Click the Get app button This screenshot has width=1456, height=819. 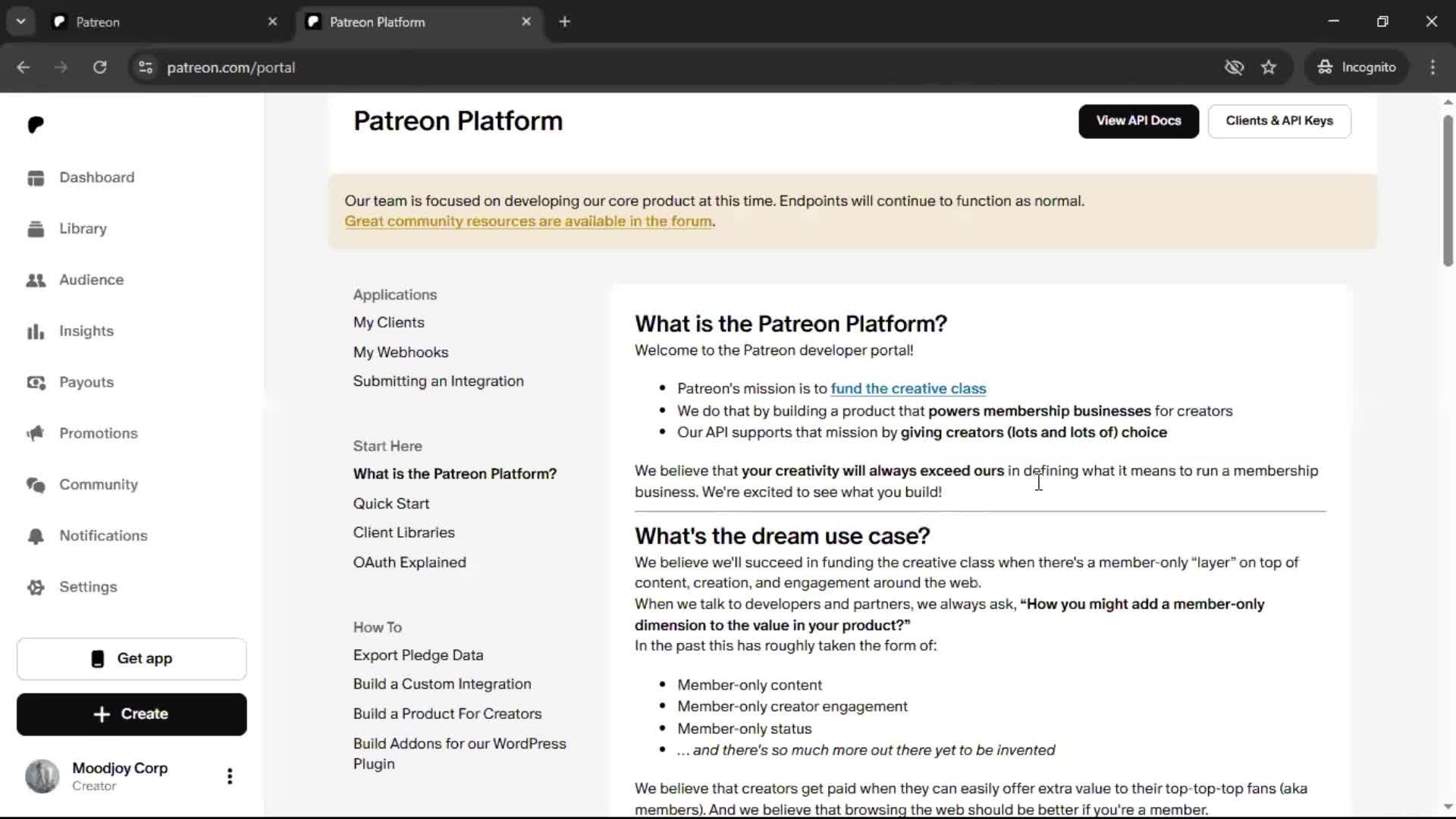tap(132, 659)
